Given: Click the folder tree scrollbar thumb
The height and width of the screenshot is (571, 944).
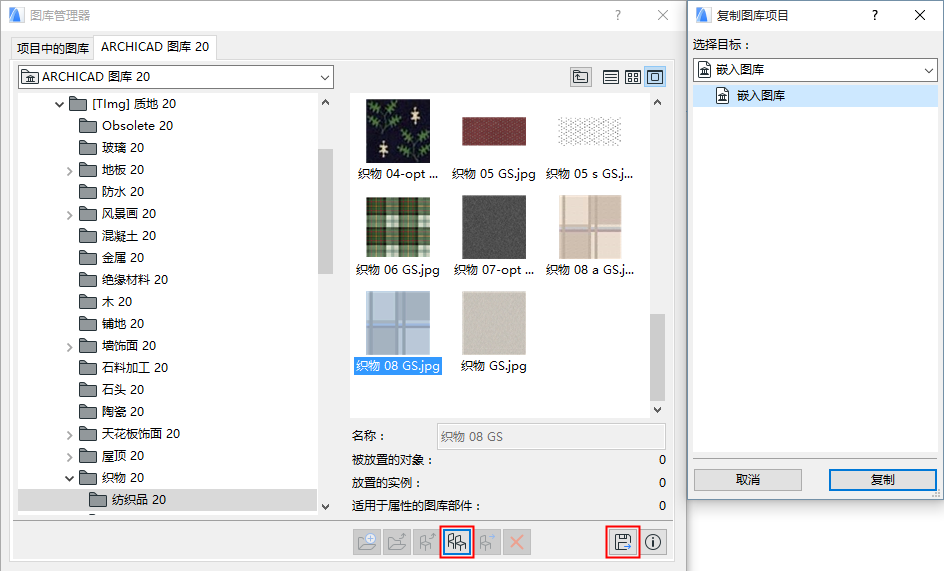Looking at the screenshot, I should pyautogui.click(x=325, y=211).
